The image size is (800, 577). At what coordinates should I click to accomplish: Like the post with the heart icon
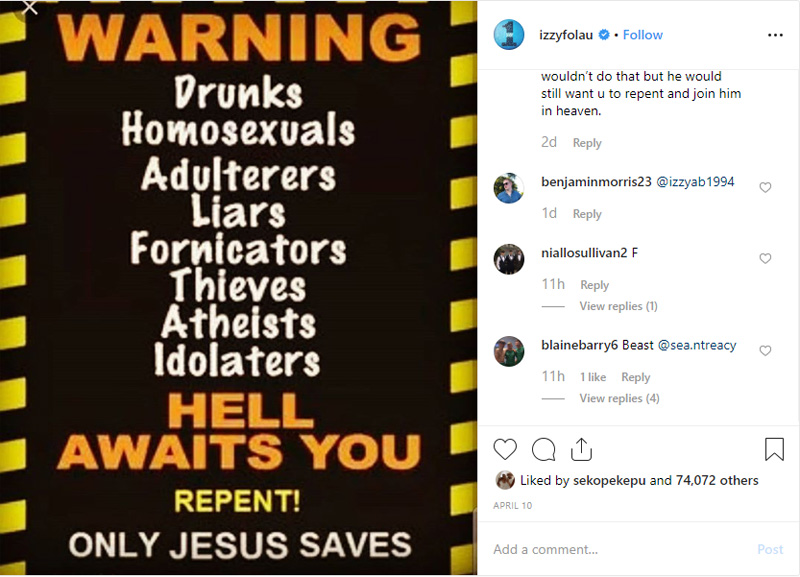[505, 449]
